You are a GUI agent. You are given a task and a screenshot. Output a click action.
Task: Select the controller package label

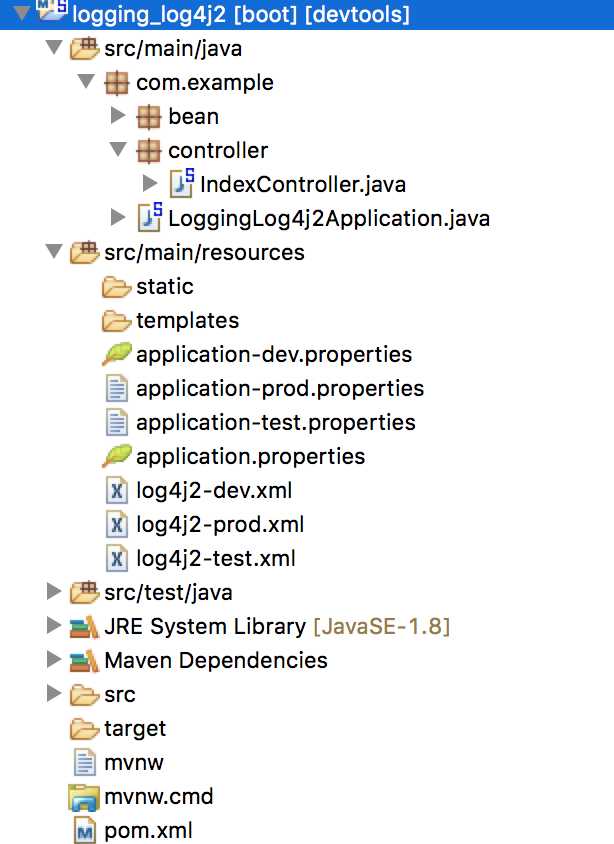point(218,150)
